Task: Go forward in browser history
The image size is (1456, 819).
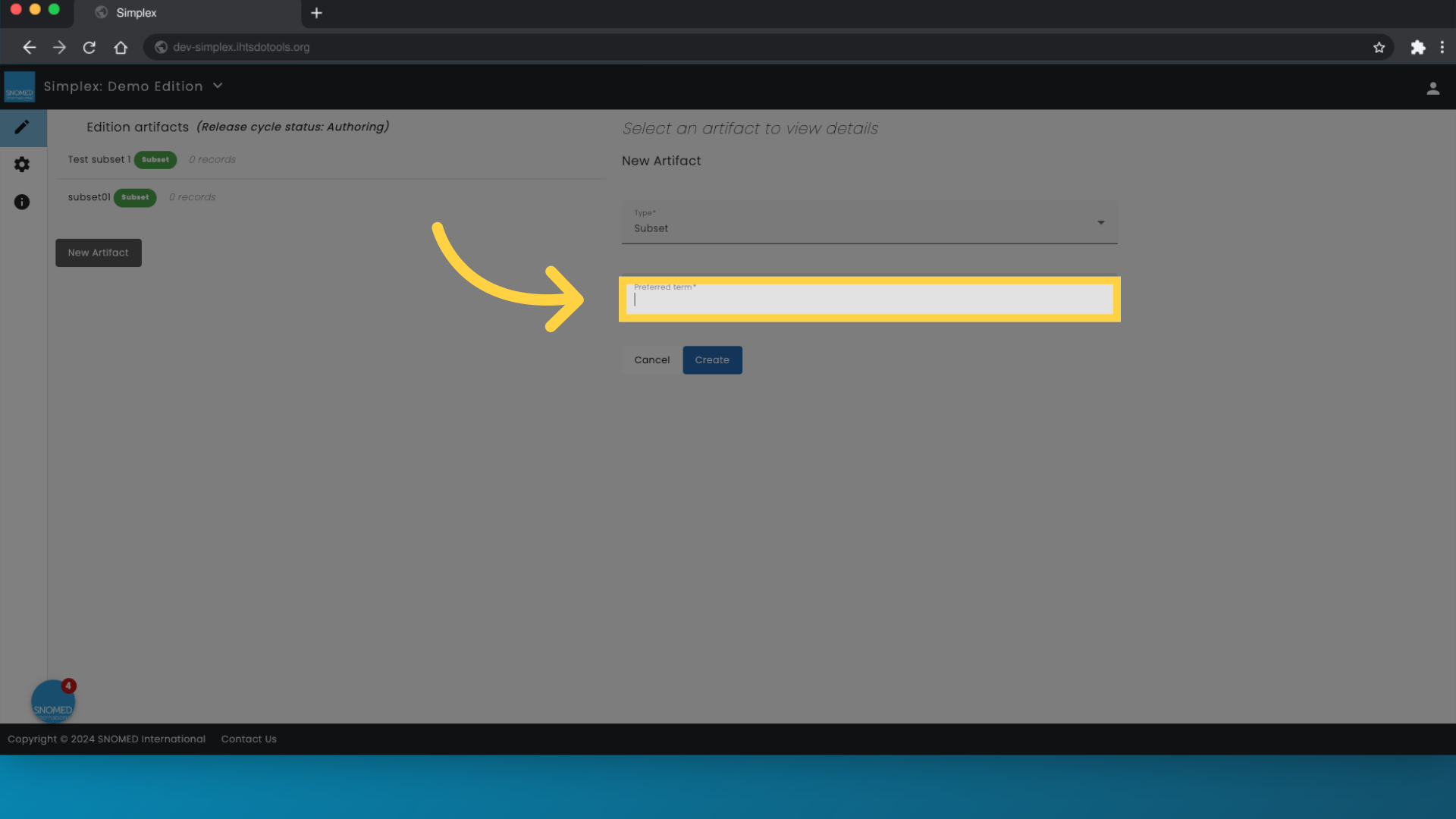Action: 59,47
